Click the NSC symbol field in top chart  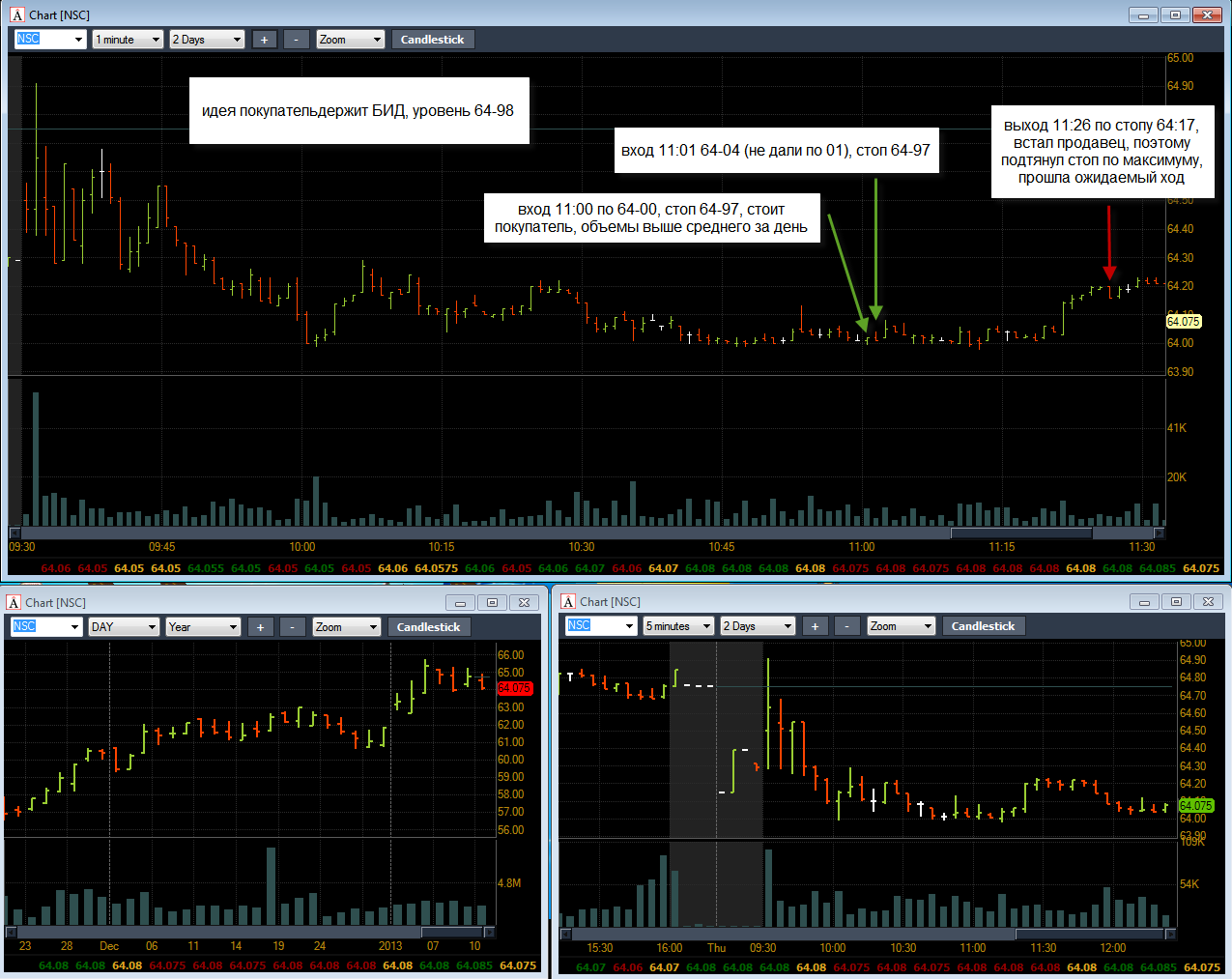click(x=50, y=40)
